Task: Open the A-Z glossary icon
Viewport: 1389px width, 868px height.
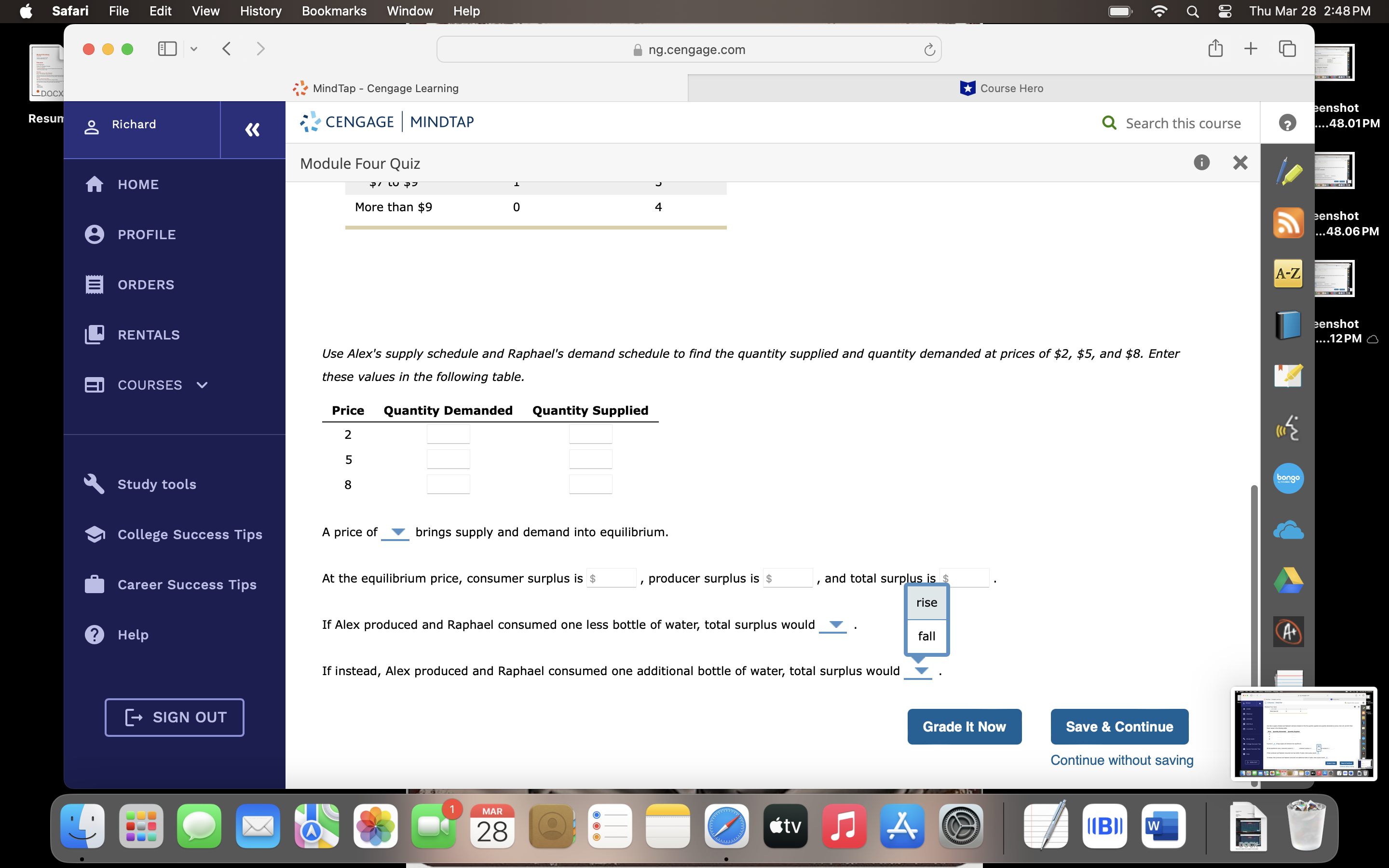Action: (x=1288, y=274)
